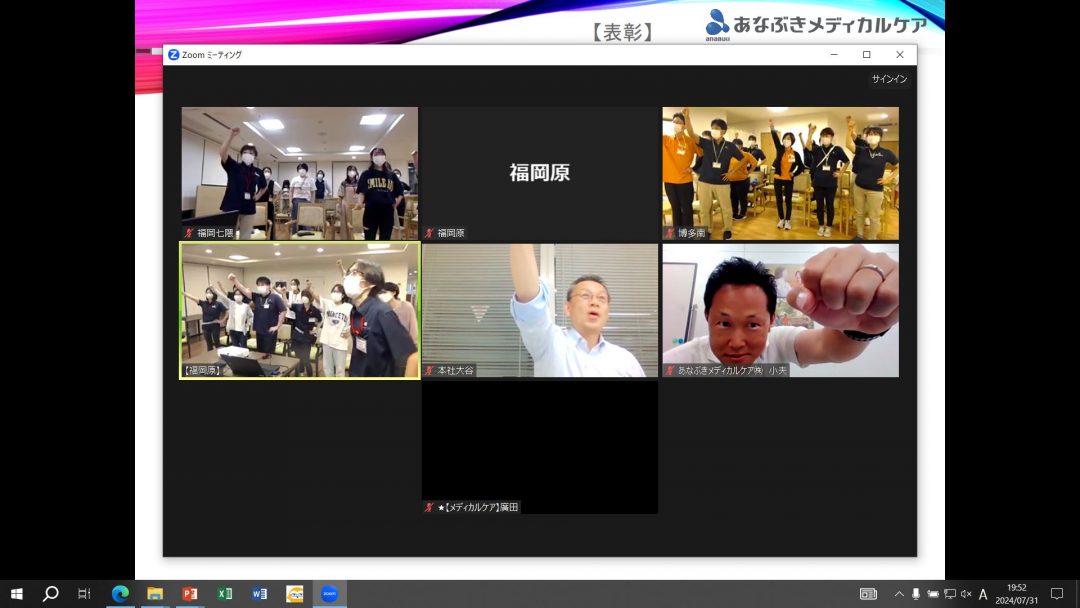The height and width of the screenshot is (608, 1080).
Task: Expand hidden system tray icons
Action: point(898,594)
